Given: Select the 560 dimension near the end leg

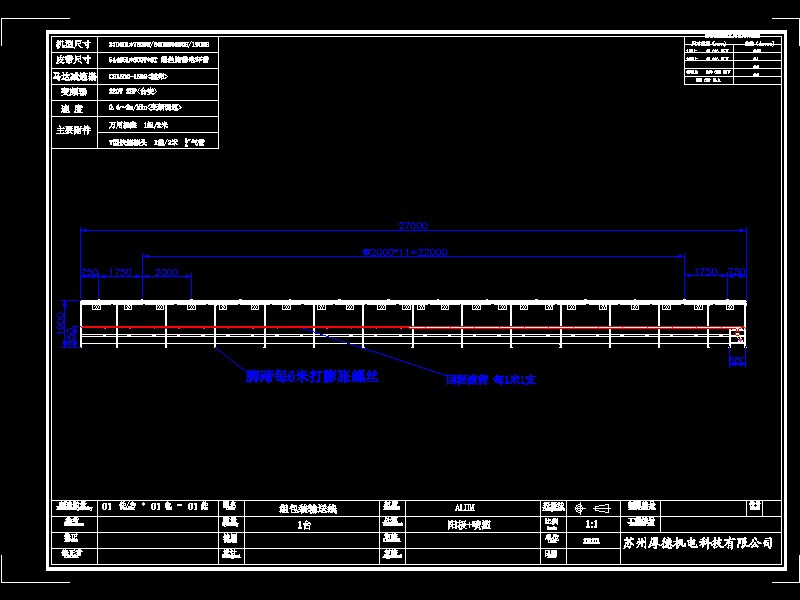Looking at the screenshot, I should tap(737, 360).
